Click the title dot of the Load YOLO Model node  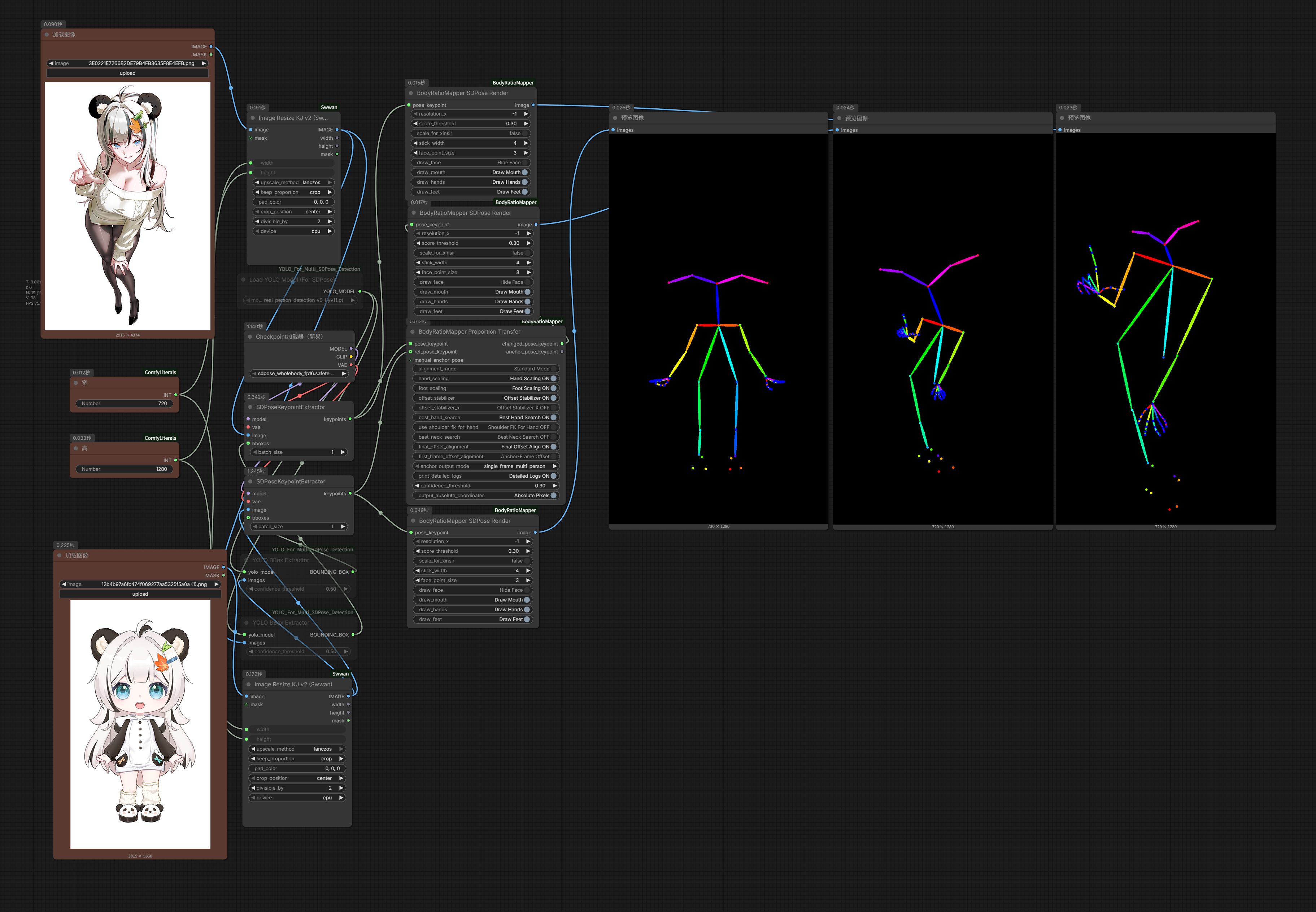click(x=243, y=279)
